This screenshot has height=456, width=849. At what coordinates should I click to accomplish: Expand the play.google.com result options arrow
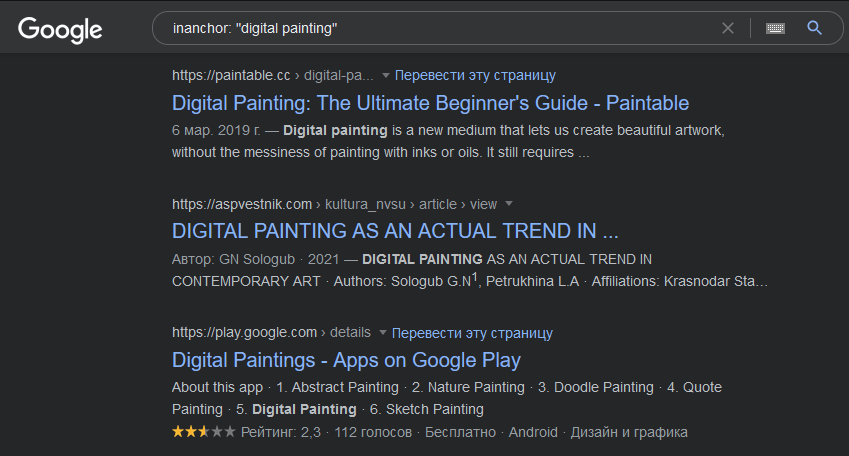[x=383, y=333]
